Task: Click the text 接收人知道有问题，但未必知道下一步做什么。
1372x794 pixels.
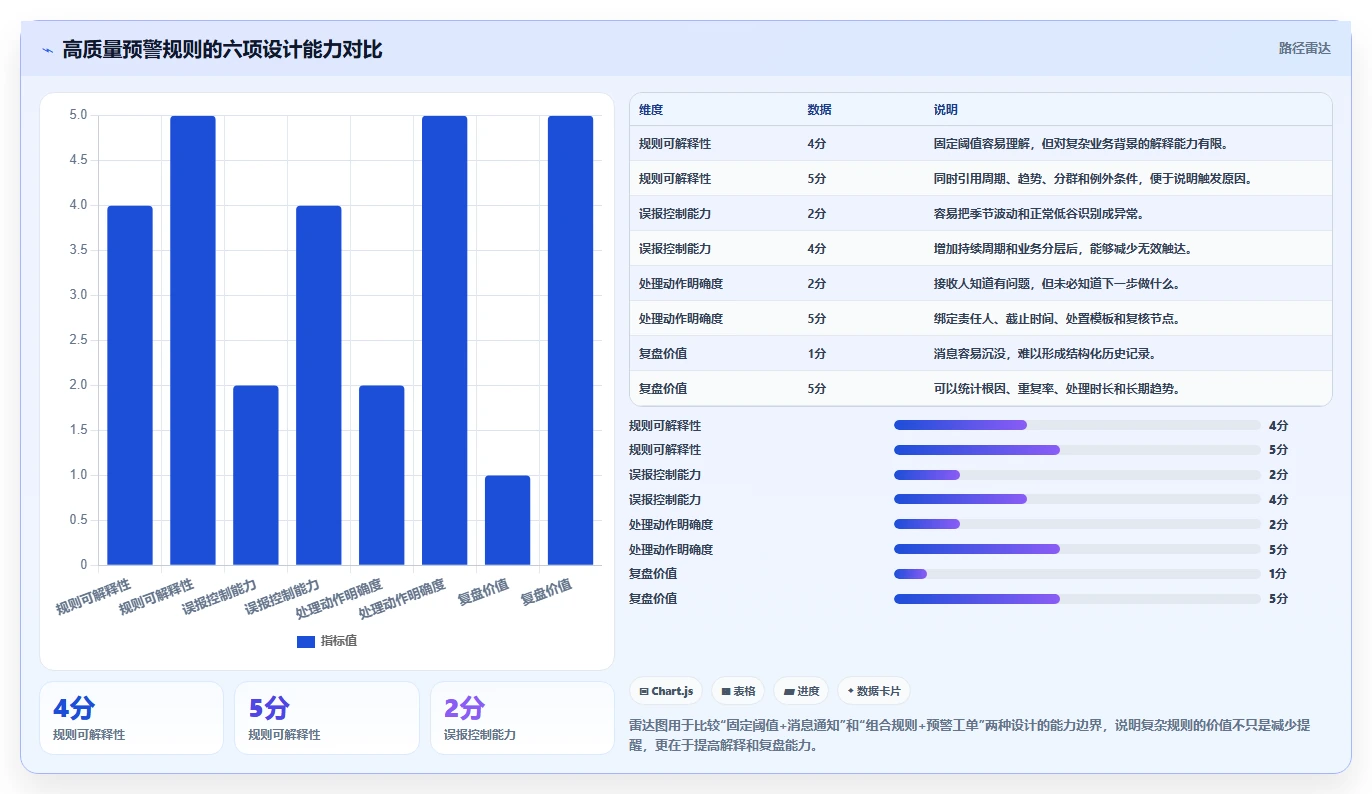Action: [1057, 284]
